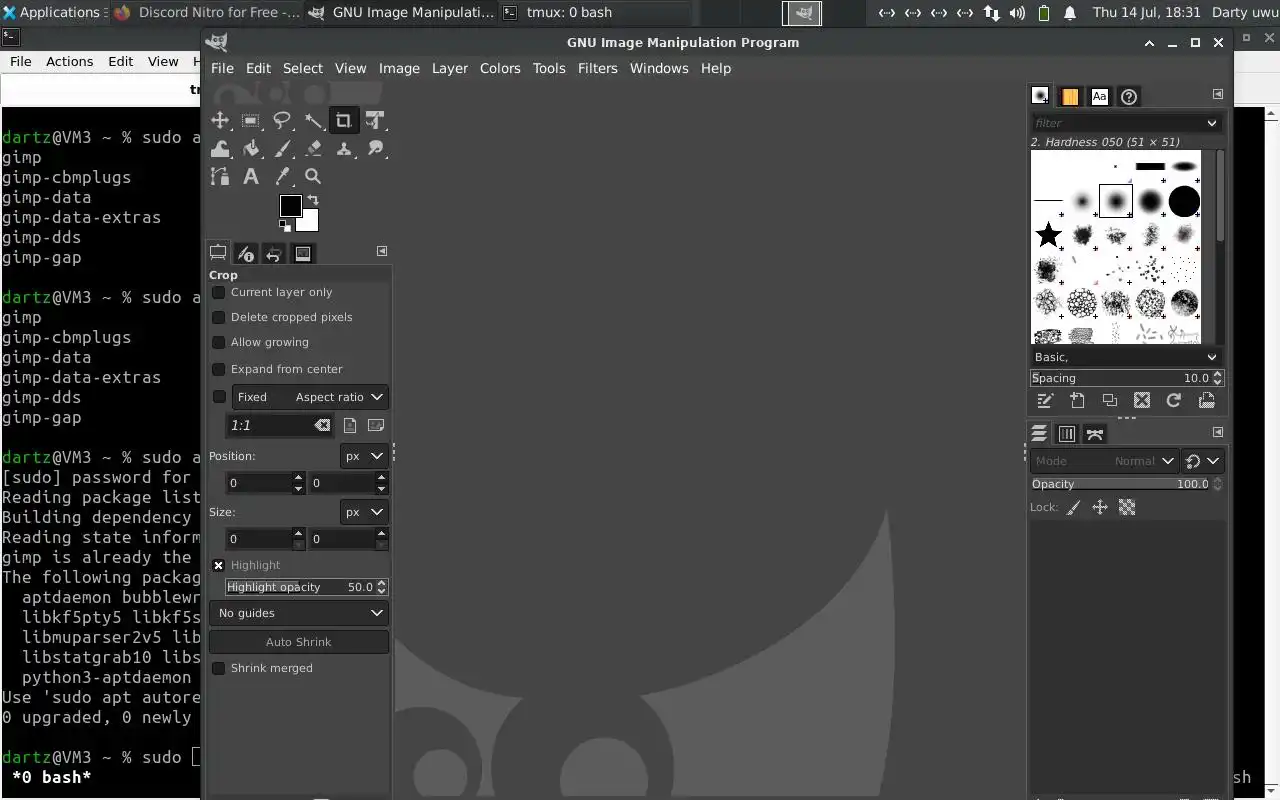
Task: Select the Clone stamp tool
Action: [x=344, y=148]
